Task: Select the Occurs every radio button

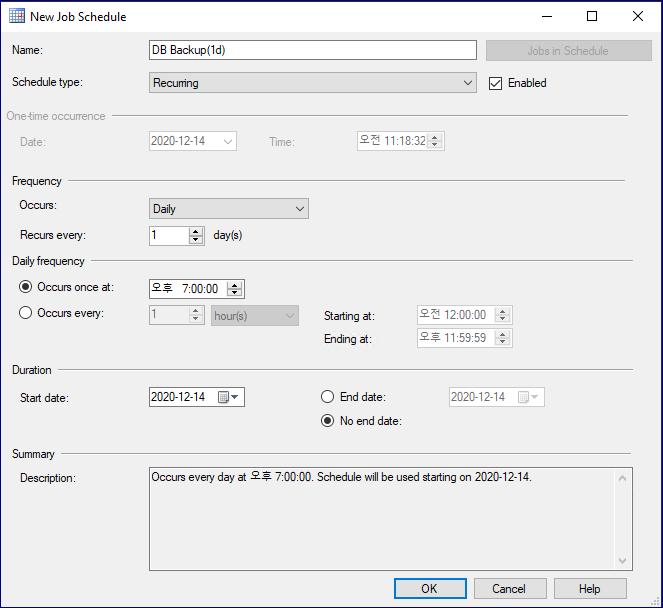Action: click(x=25, y=313)
